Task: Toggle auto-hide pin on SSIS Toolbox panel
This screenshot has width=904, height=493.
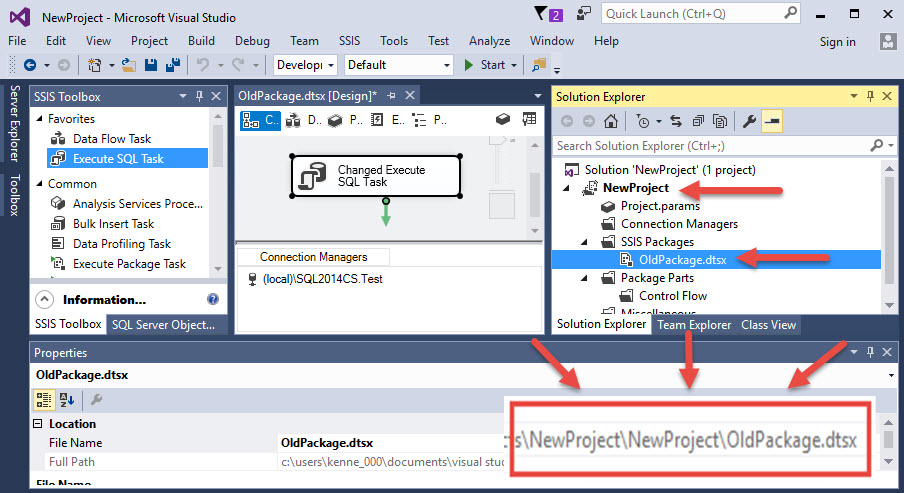Action: (x=199, y=97)
